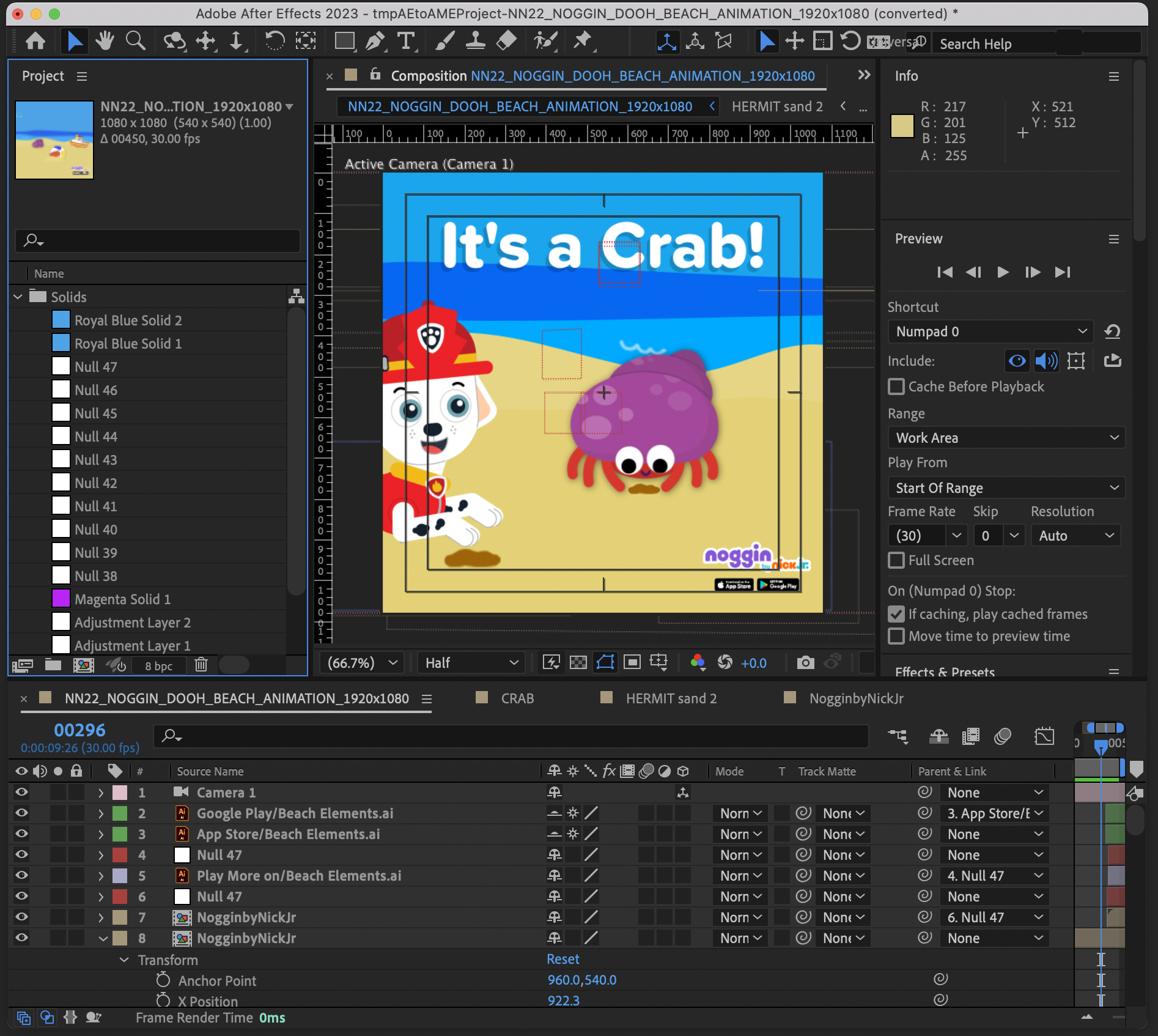The image size is (1158, 1036).
Task: Click the Magenta Solid 1 color swatch
Action: coord(61,599)
